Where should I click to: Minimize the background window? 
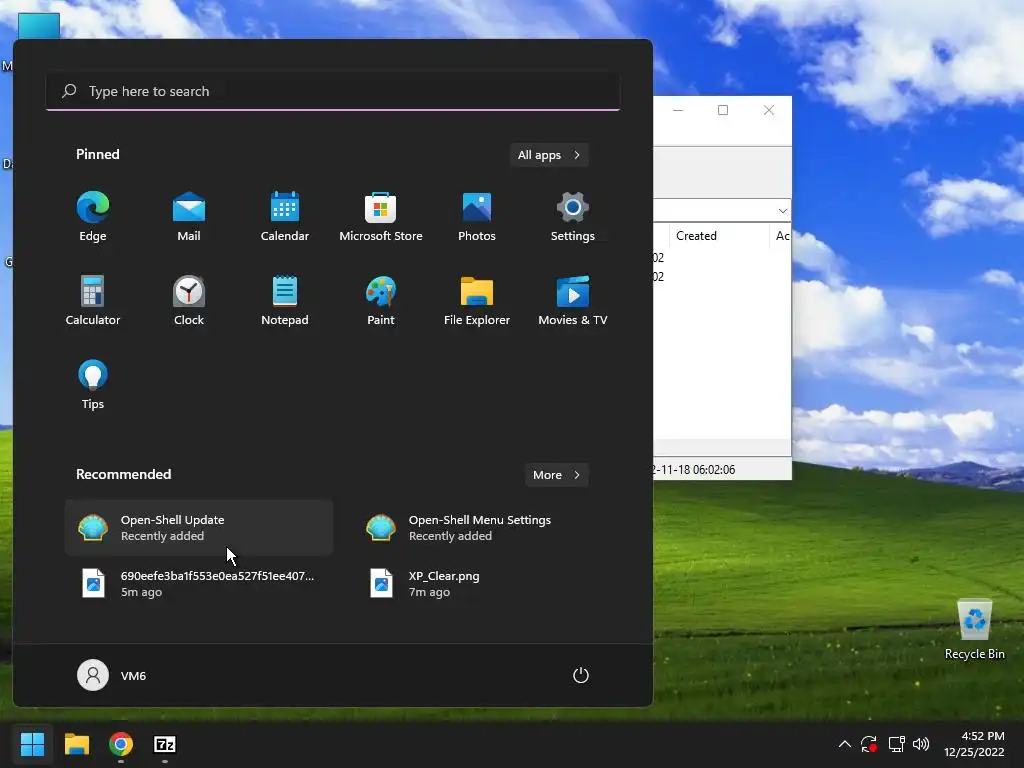point(678,110)
